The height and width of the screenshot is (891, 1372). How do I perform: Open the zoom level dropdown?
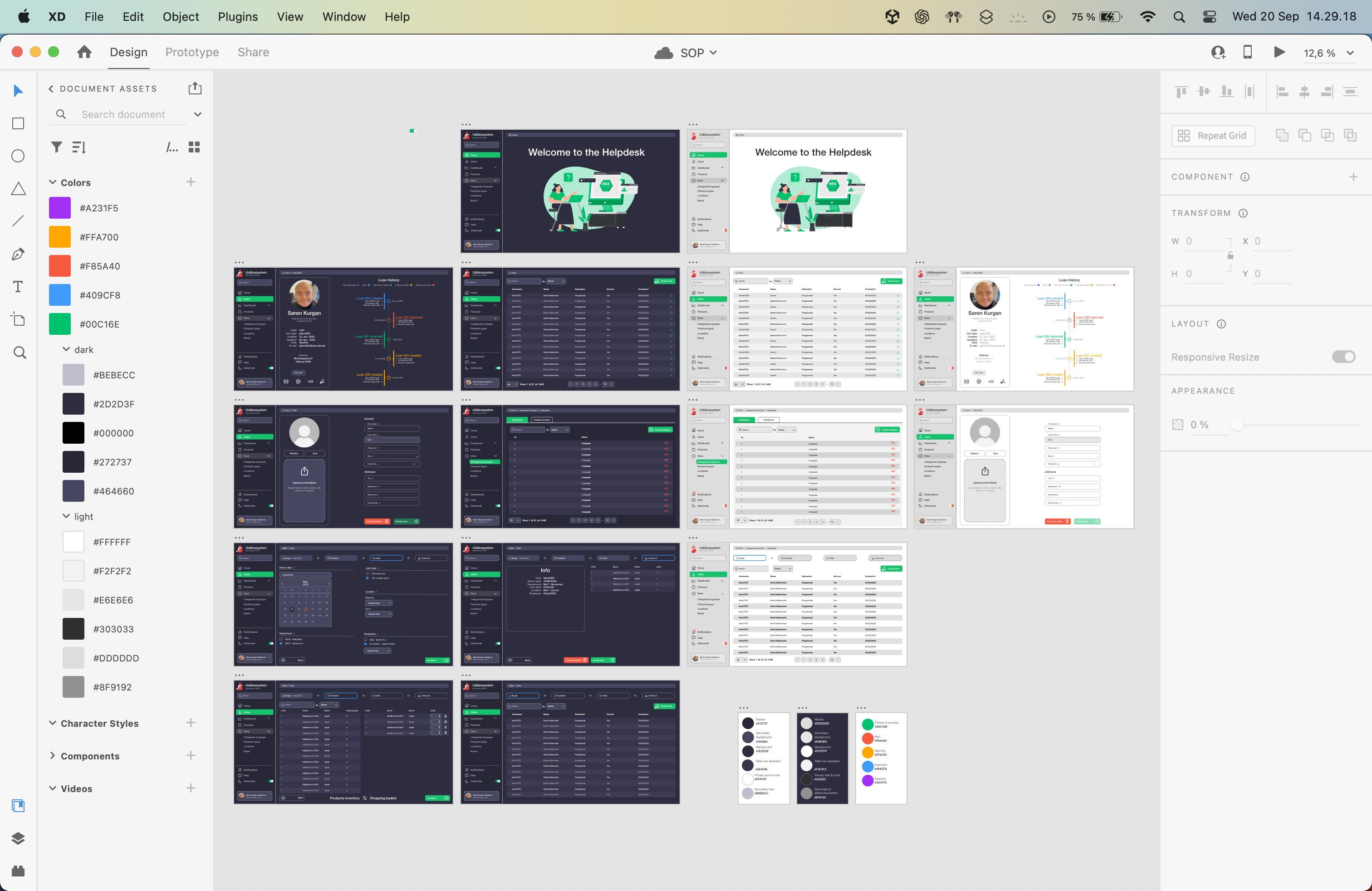[1350, 53]
